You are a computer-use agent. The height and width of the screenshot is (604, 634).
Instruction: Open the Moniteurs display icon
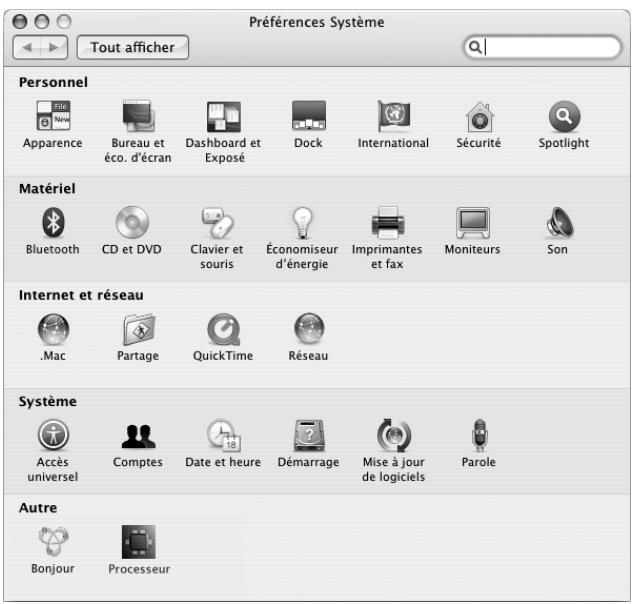tap(473, 222)
